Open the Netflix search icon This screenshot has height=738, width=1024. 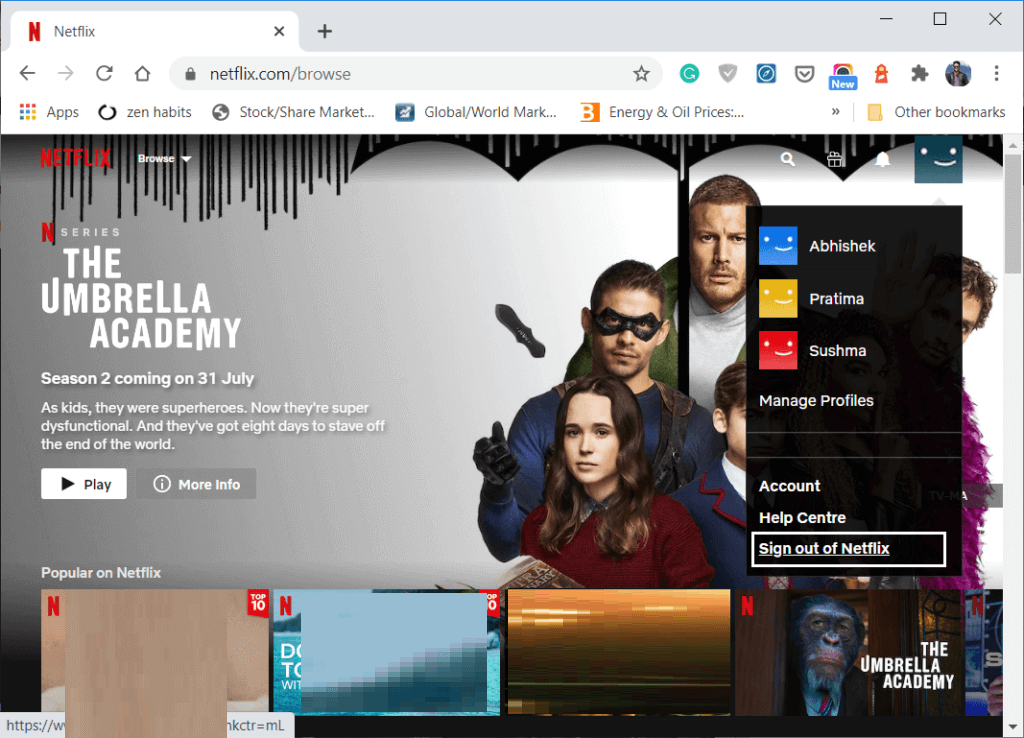(x=788, y=159)
